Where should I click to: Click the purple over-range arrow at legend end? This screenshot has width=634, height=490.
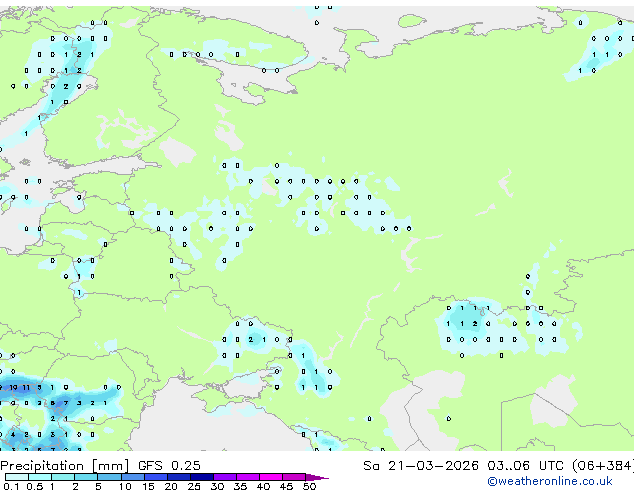click(x=317, y=478)
